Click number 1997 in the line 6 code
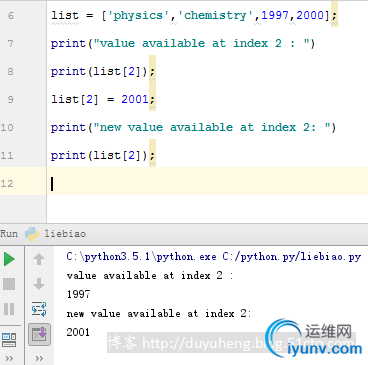Screen dimensions: 368x365 (x=275, y=15)
